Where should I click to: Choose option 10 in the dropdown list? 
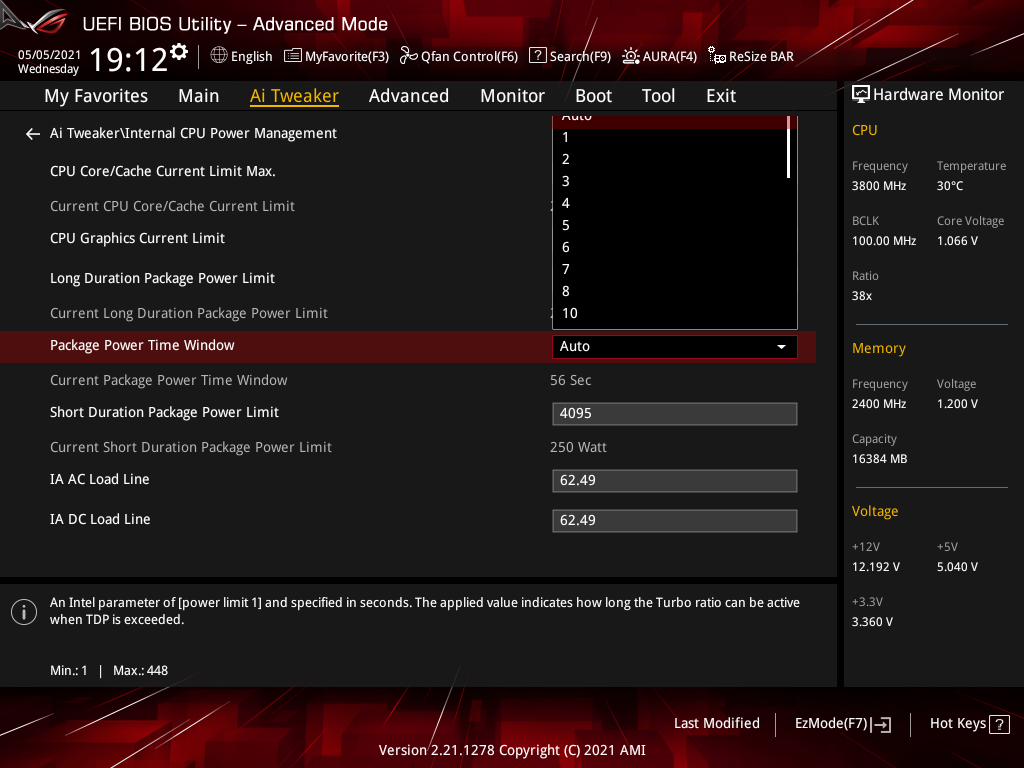point(670,313)
